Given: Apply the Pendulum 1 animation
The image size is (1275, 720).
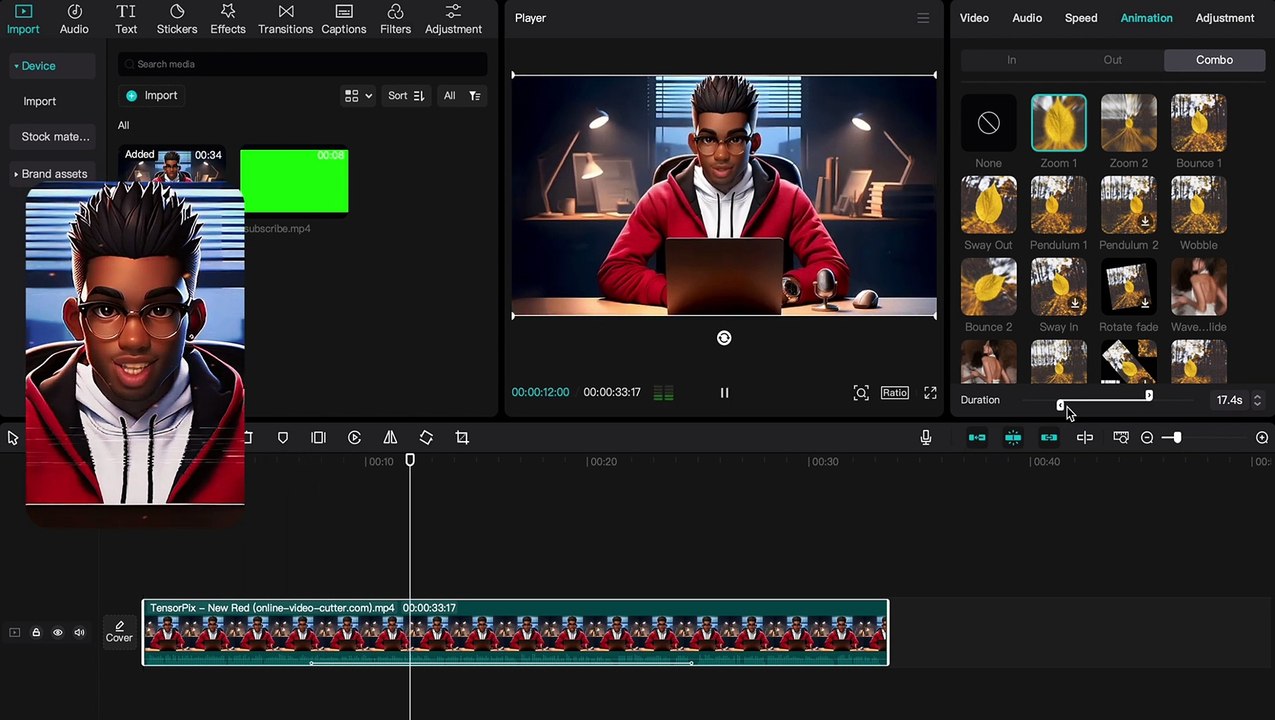Looking at the screenshot, I should click(1059, 205).
